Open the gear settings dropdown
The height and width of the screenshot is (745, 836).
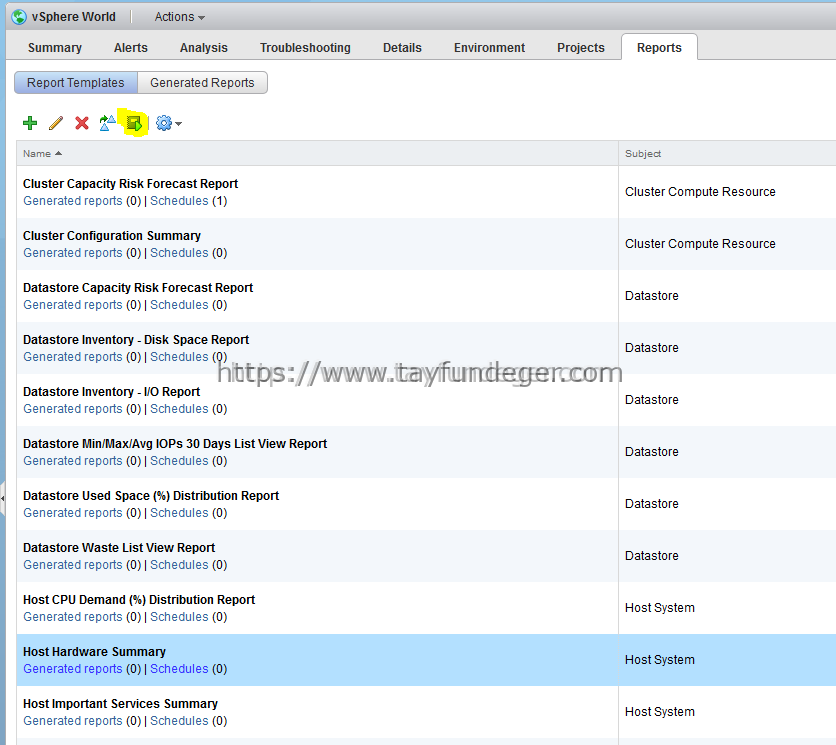click(168, 123)
